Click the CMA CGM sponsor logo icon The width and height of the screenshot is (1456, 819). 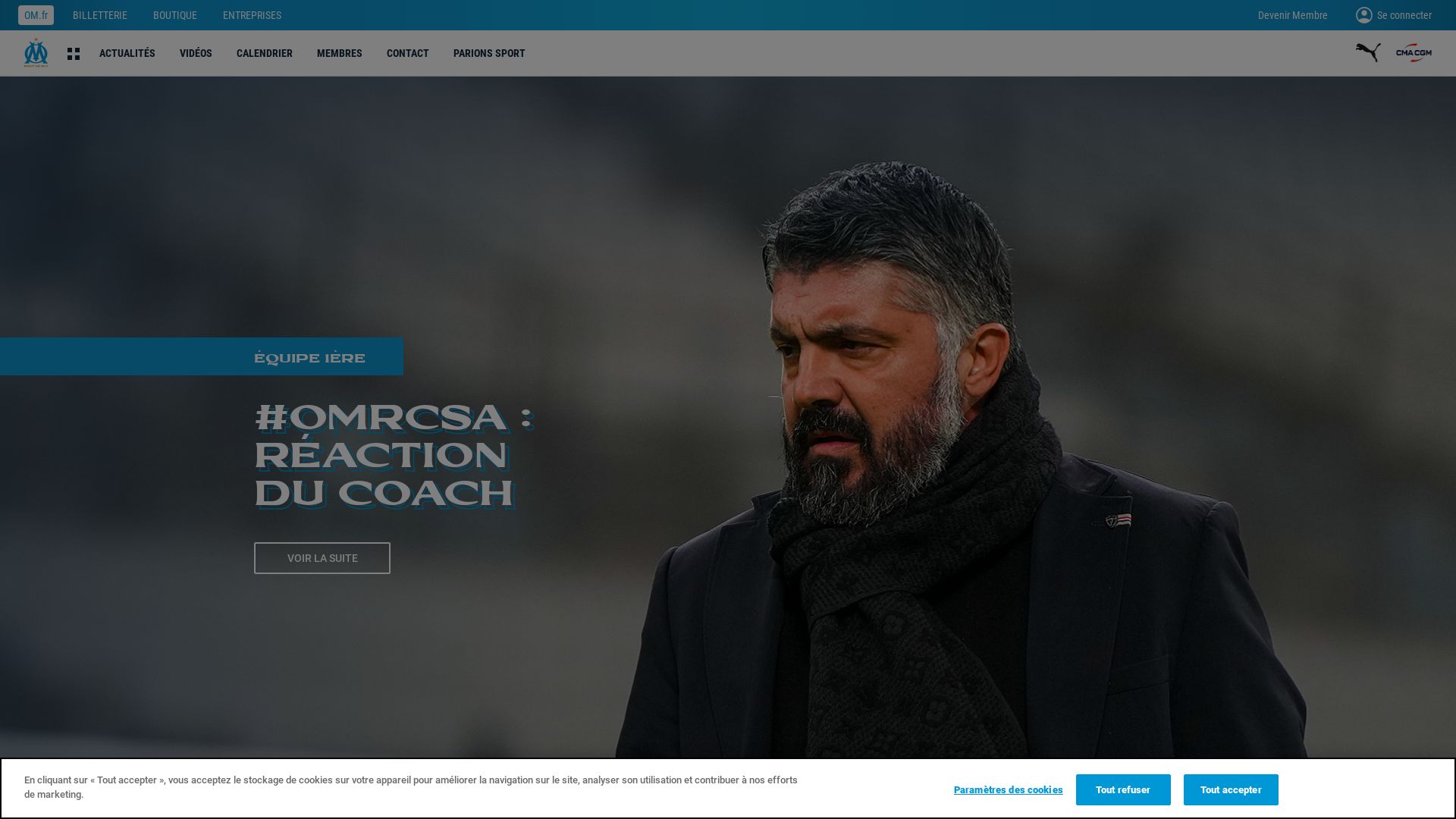(x=1413, y=53)
